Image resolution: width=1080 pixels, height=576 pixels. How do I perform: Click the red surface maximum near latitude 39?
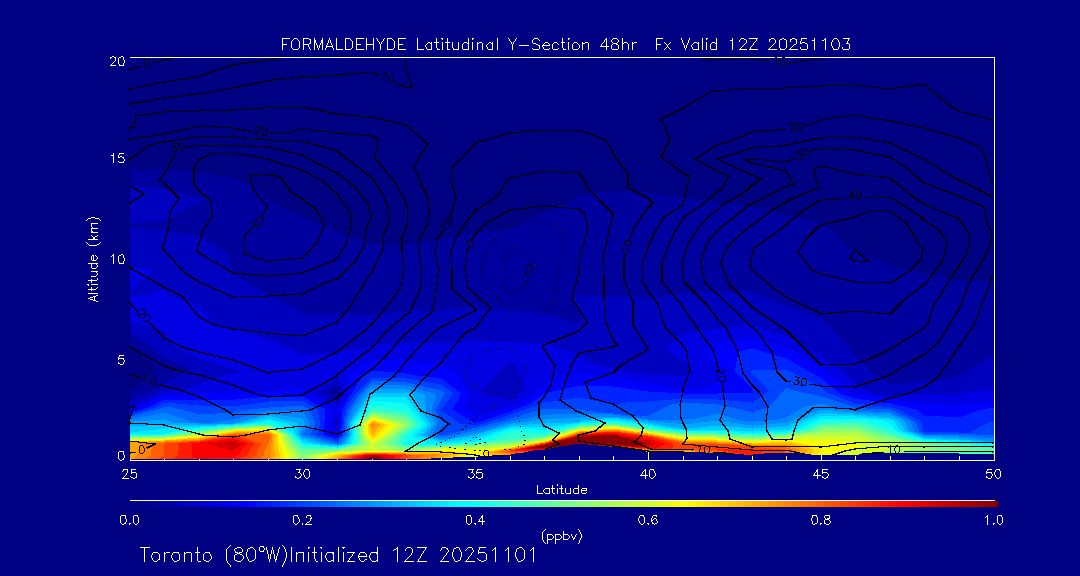(x=608, y=437)
